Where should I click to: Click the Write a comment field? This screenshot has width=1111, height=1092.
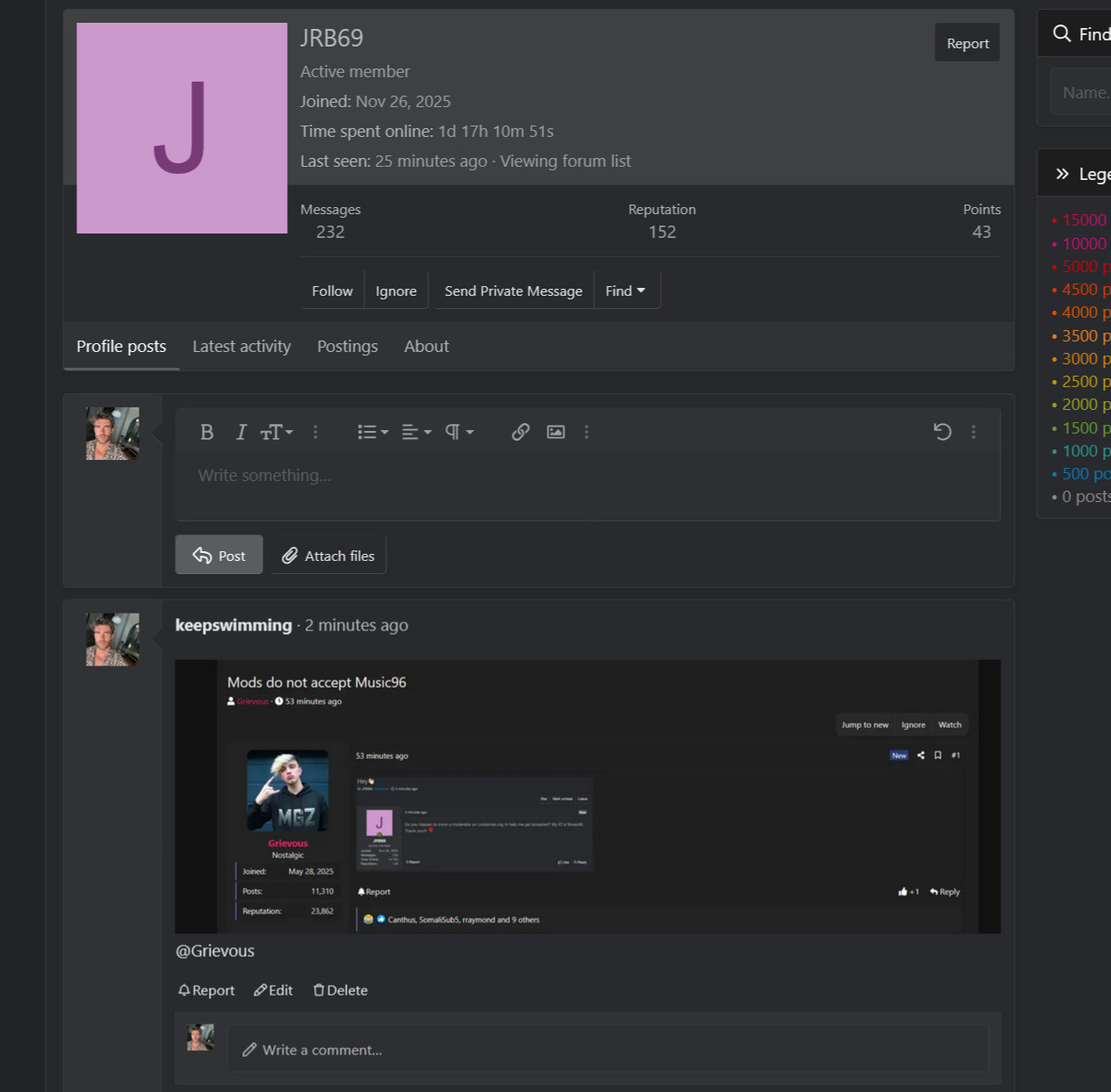607,1050
